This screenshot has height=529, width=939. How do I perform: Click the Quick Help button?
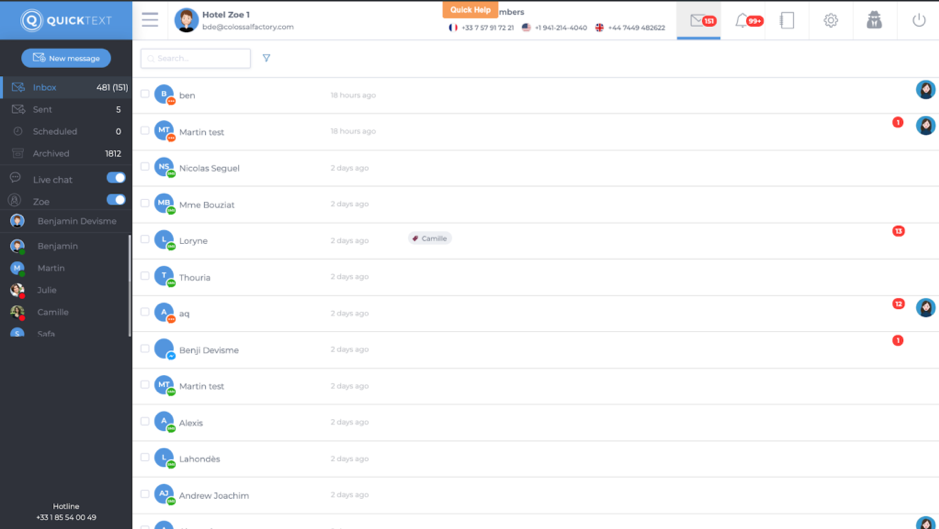coord(470,10)
